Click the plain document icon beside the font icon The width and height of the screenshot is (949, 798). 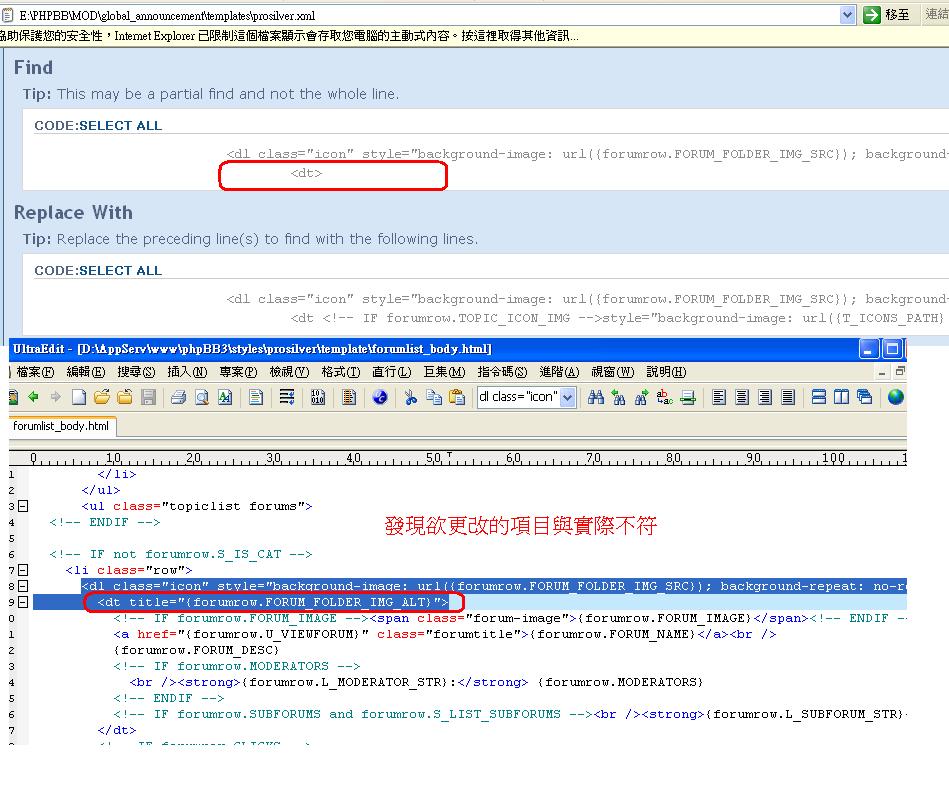[x=256, y=397]
